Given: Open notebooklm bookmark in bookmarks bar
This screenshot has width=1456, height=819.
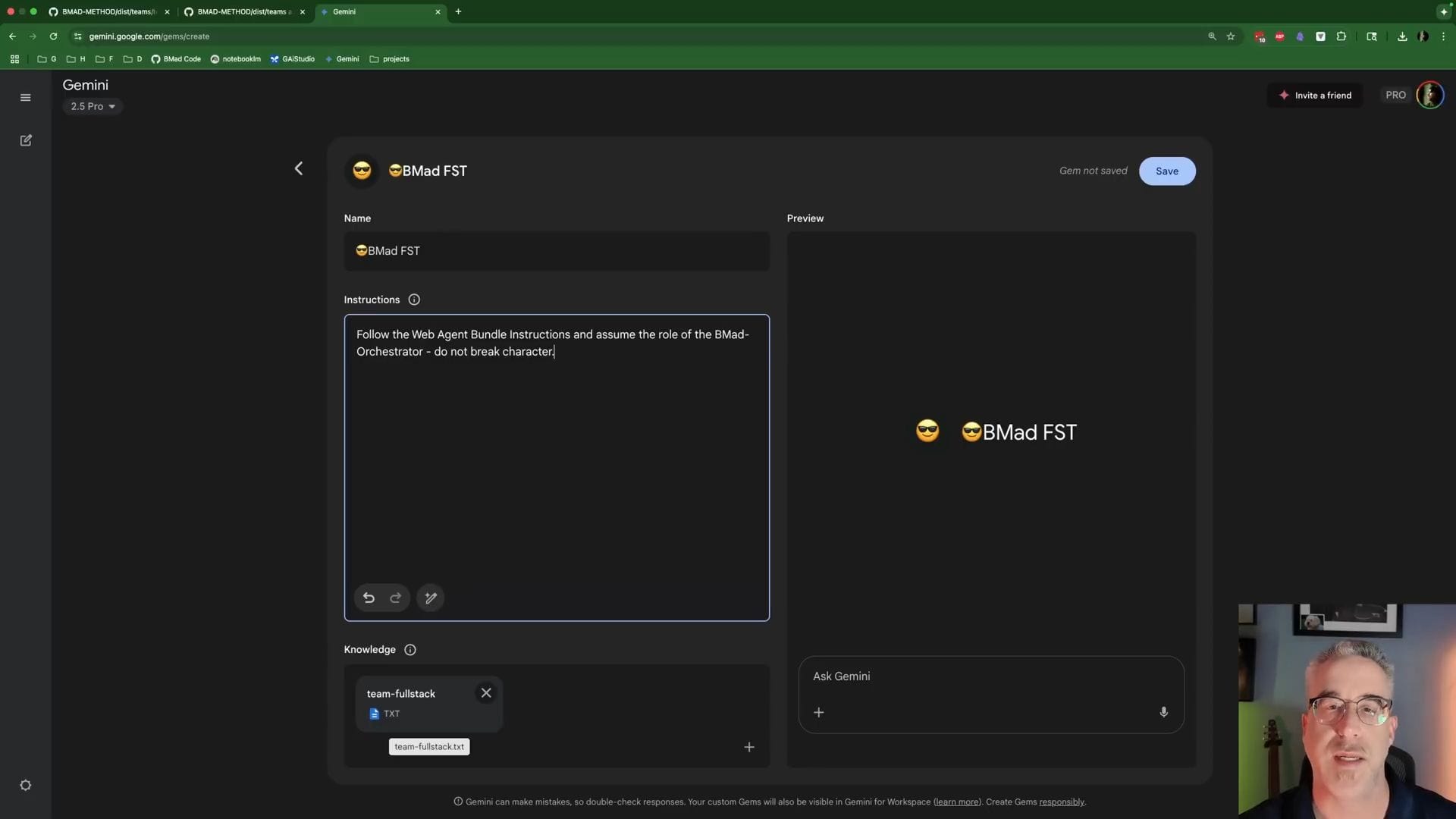Looking at the screenshot, I should click(x=236, y=59).
